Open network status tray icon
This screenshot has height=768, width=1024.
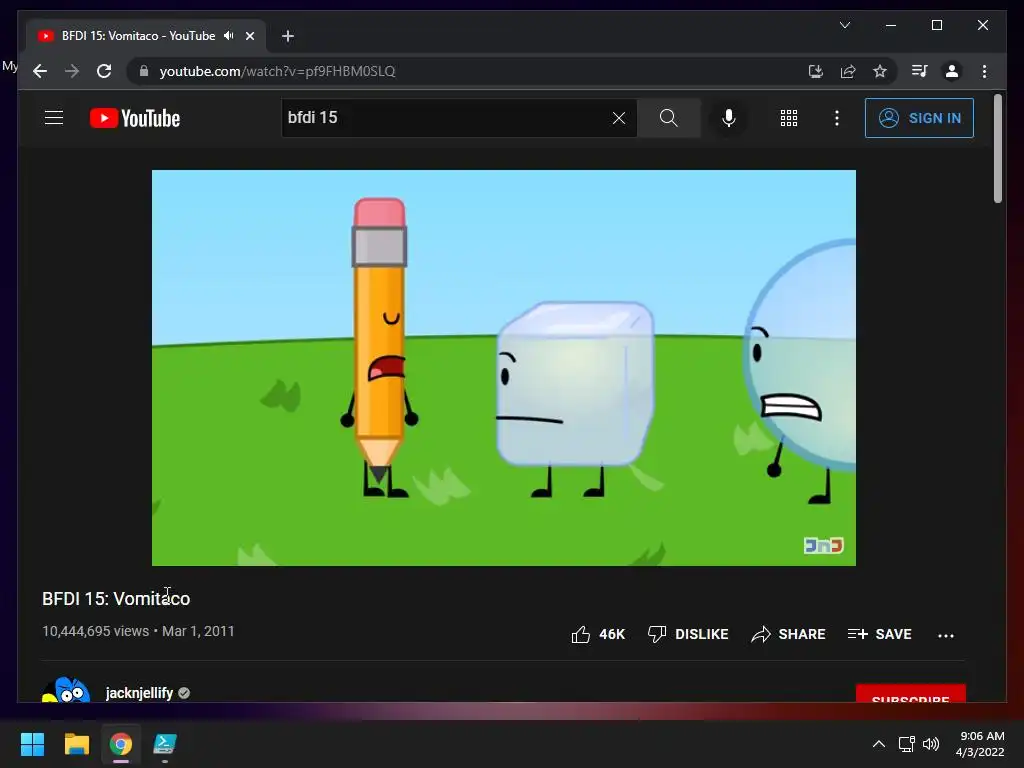(906, 744)
